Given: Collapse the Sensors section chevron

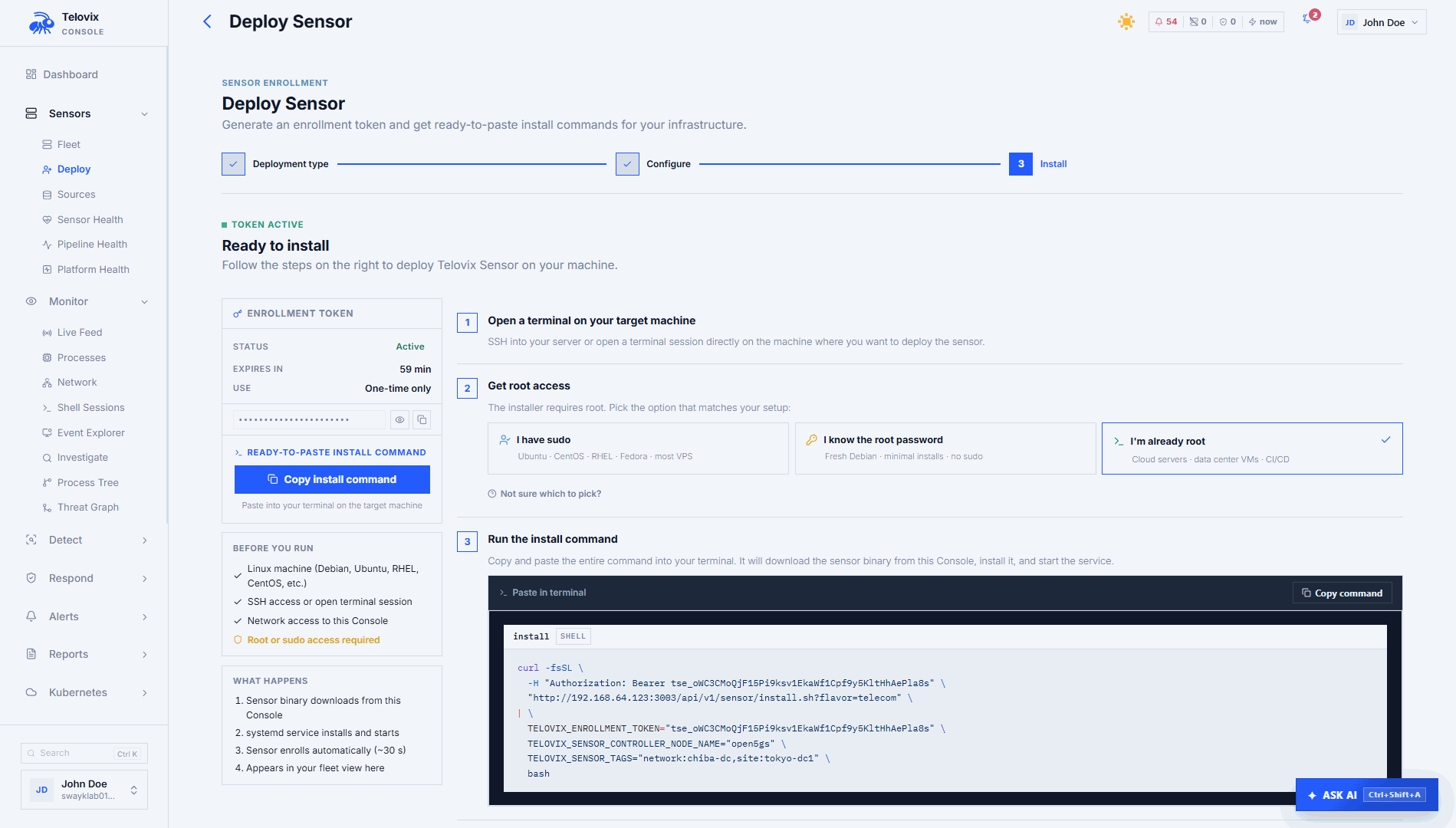Looking at the screenshot, I should [145, 114].
